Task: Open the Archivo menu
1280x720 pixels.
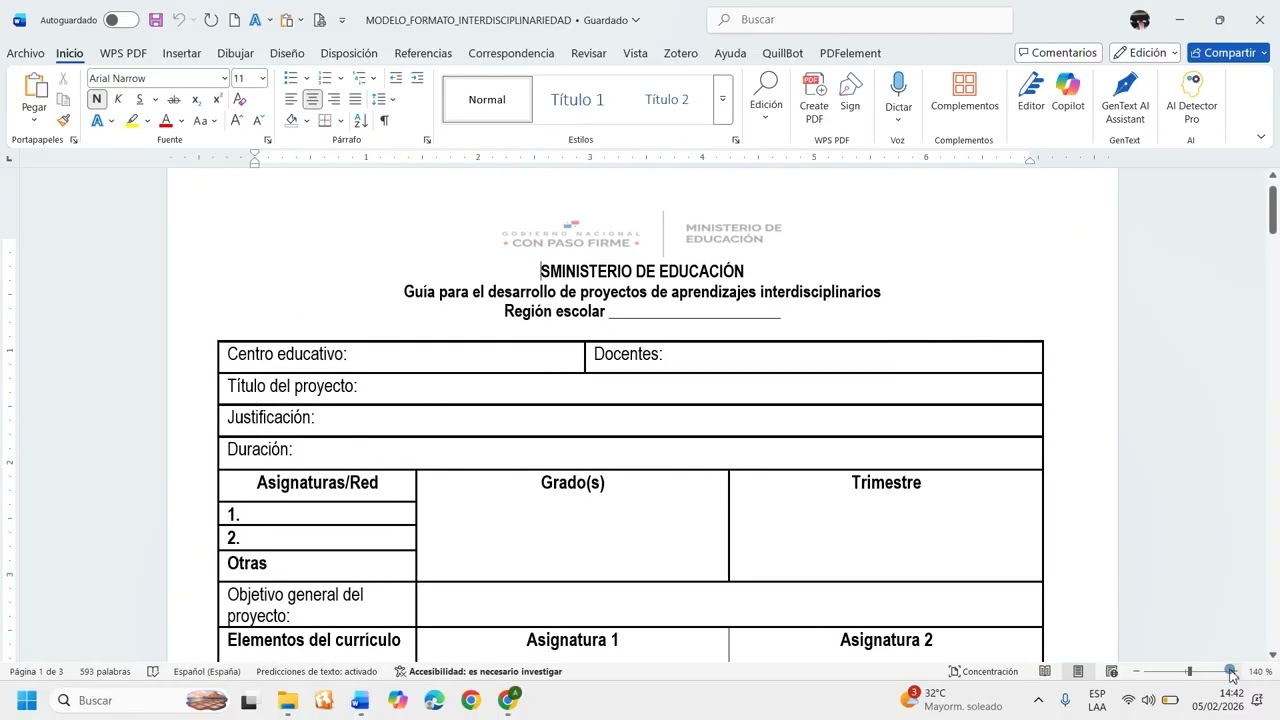Action: pos(25,53)
